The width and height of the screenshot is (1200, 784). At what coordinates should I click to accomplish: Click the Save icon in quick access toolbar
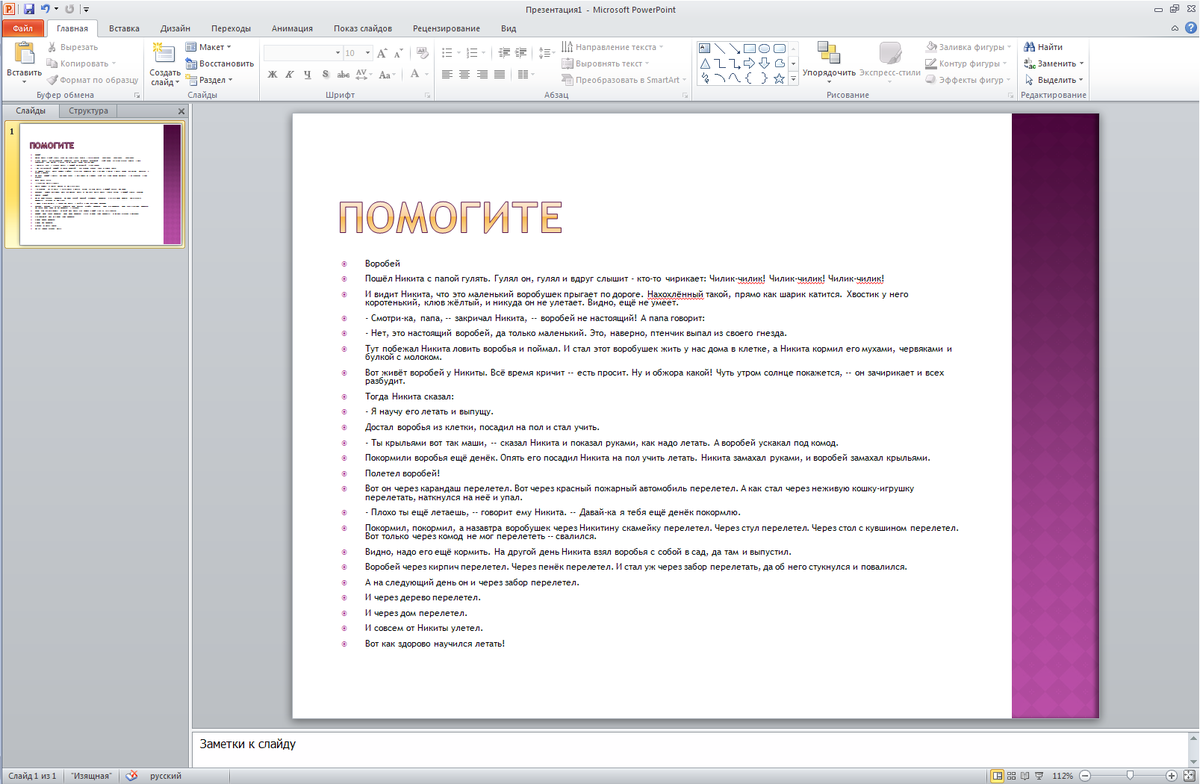(29, 8)
